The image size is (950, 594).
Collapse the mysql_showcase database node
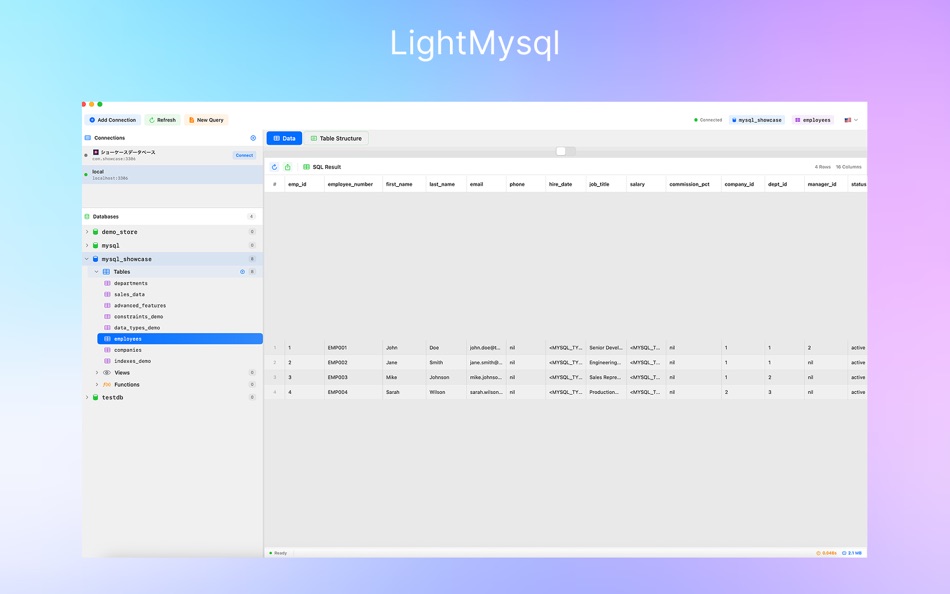pos(88,258)
